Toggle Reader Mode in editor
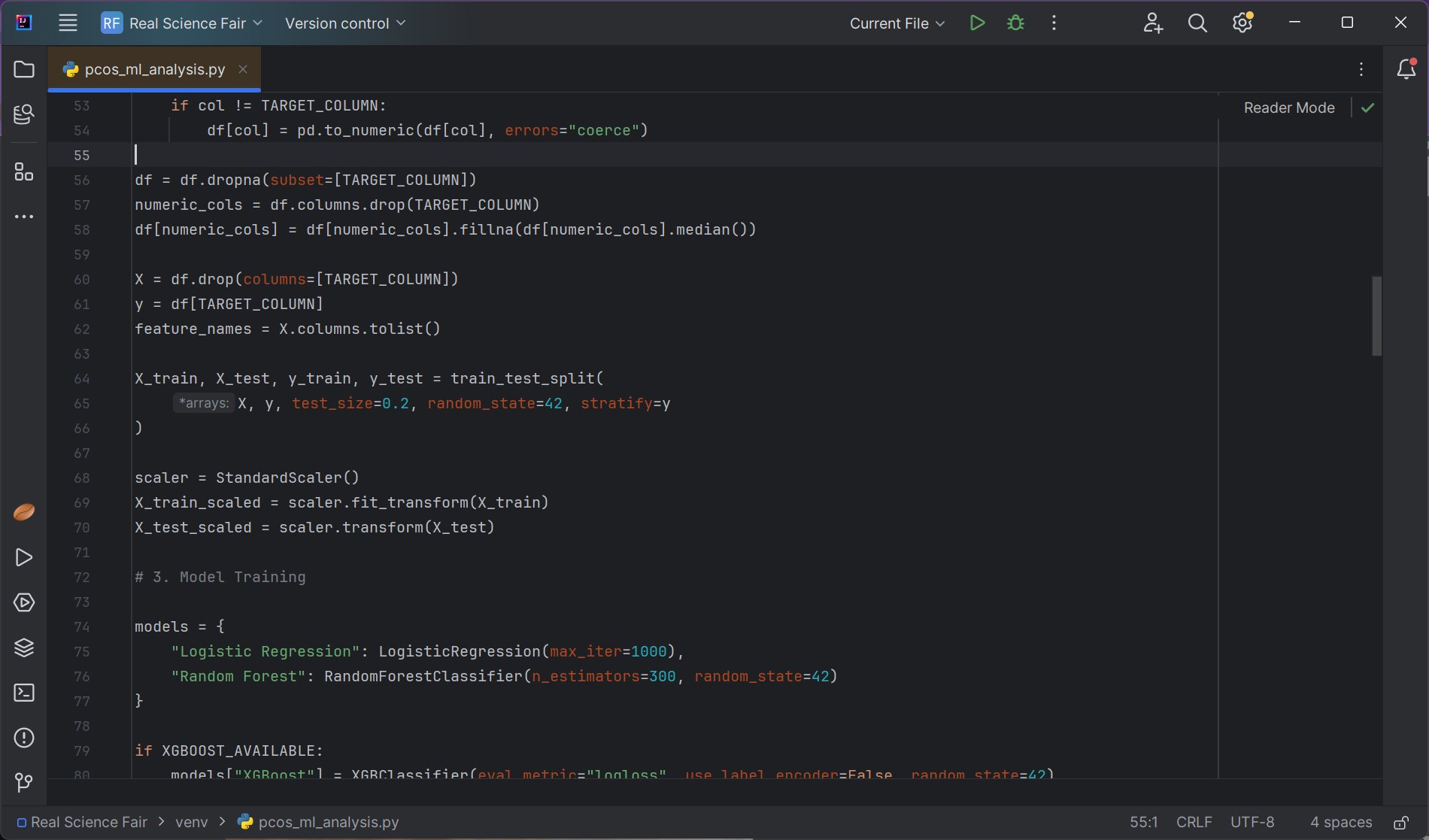1429x840 pixels. [1288, 108]
